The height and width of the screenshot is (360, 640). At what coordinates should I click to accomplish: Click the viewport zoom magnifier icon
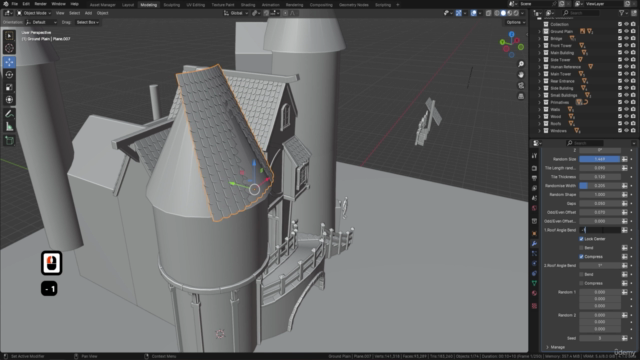tap(521, 64)
